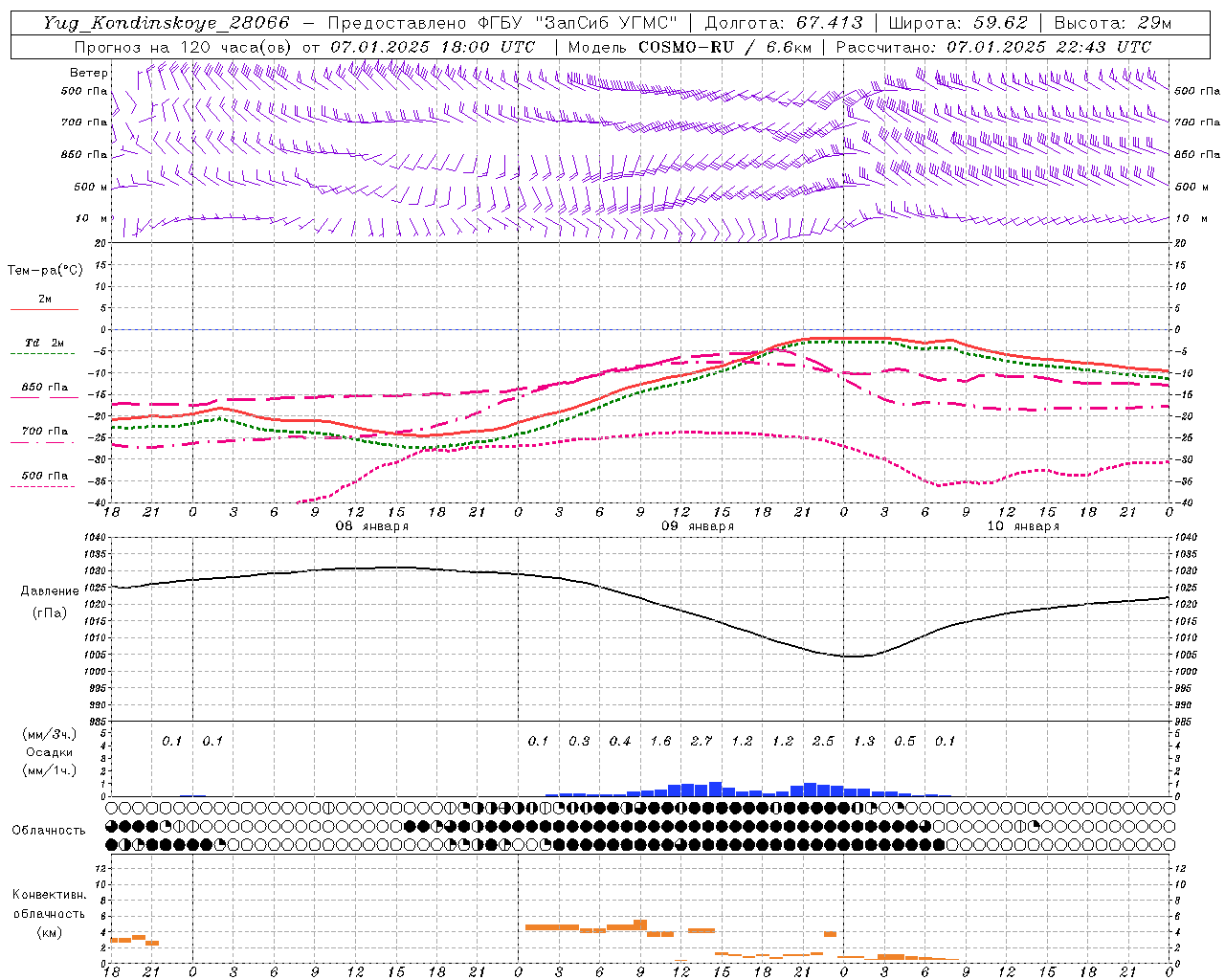Click the (км) unit label
This screenshot has width=1225, height=980.
[49, 933]
